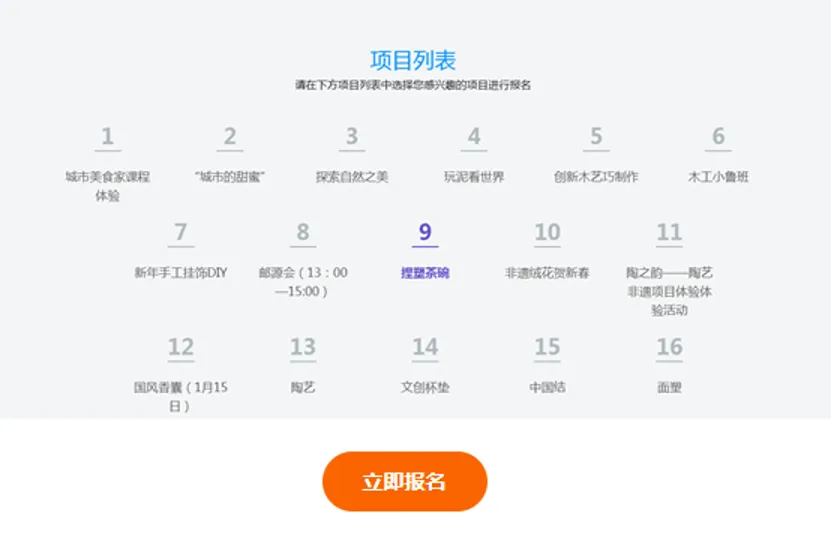
Task: Open project 3 探索自然之美
Action: [352, 155]
